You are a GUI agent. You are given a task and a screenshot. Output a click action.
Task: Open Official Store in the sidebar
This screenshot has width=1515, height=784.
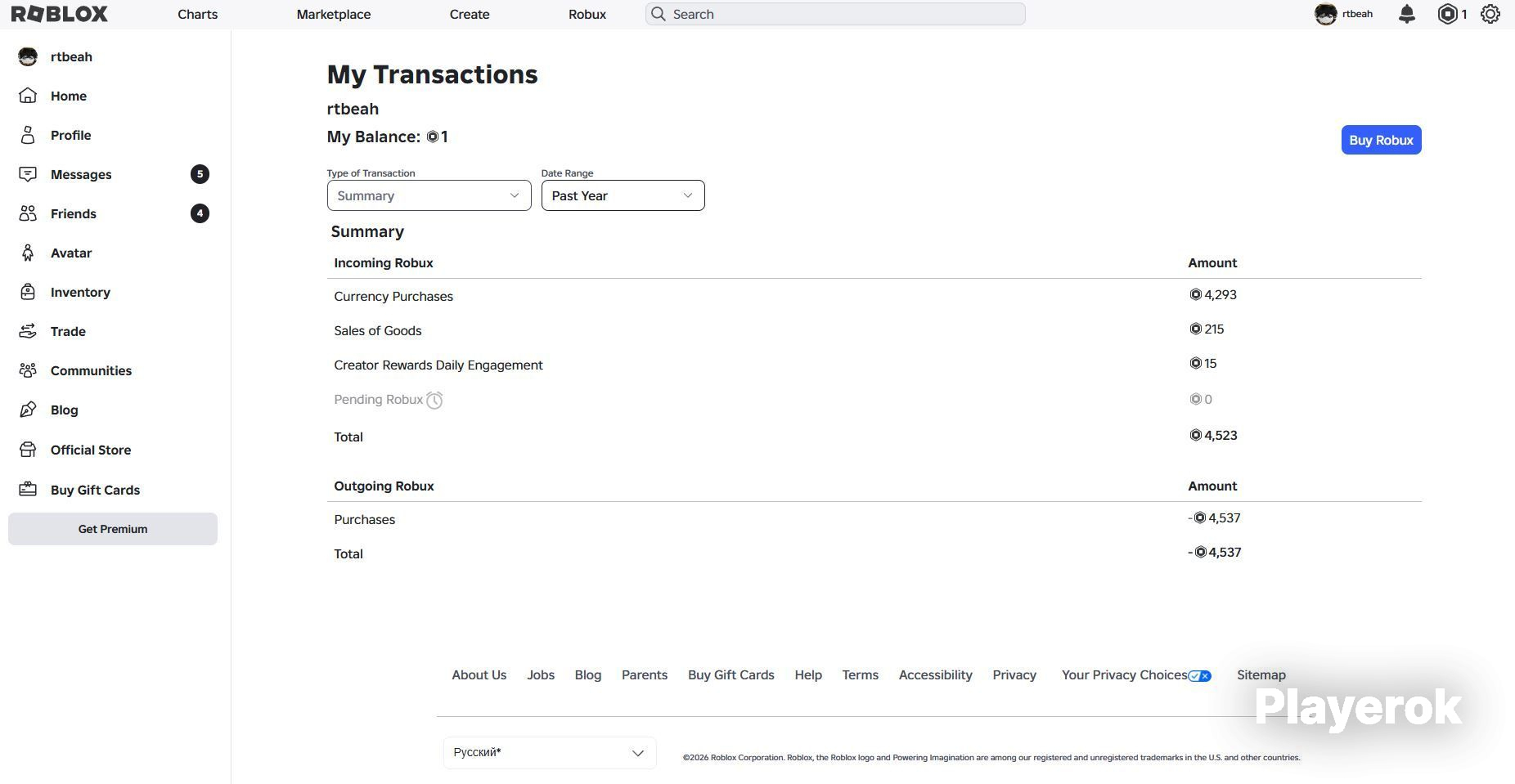[91, 450]
